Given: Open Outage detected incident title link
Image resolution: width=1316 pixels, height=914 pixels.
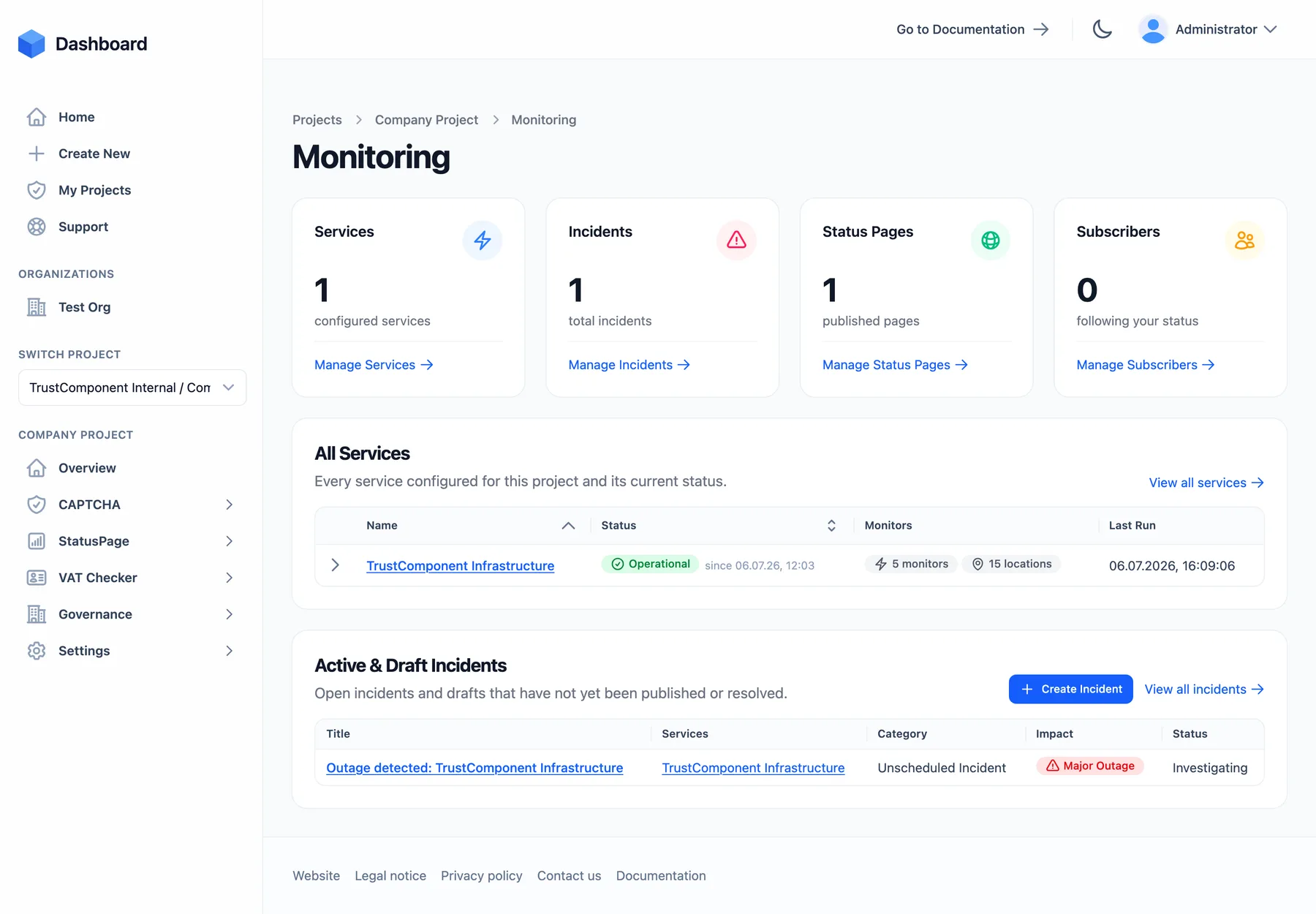Looking at the screenshot, I should point(474,768).
